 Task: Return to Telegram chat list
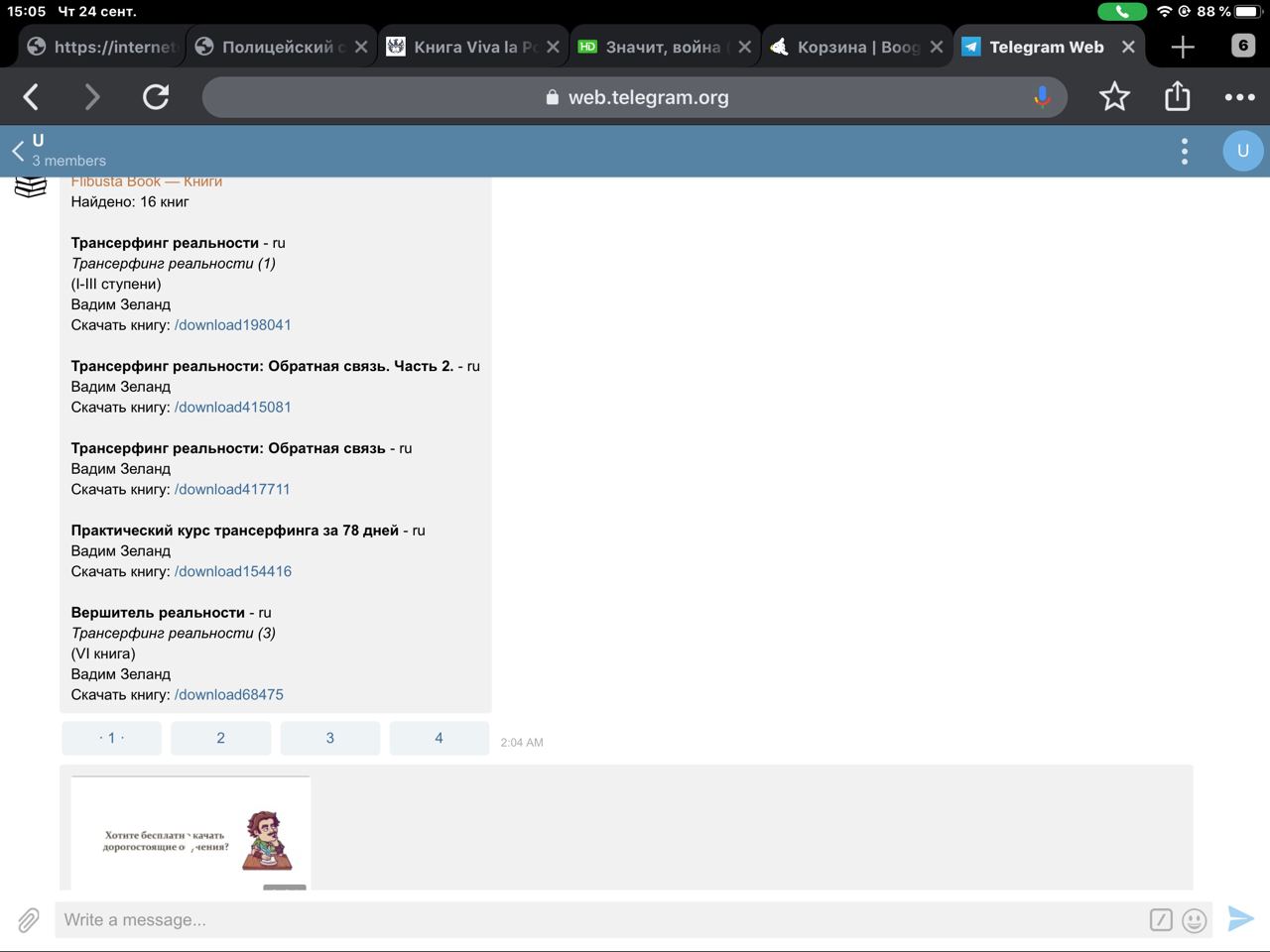18,151
